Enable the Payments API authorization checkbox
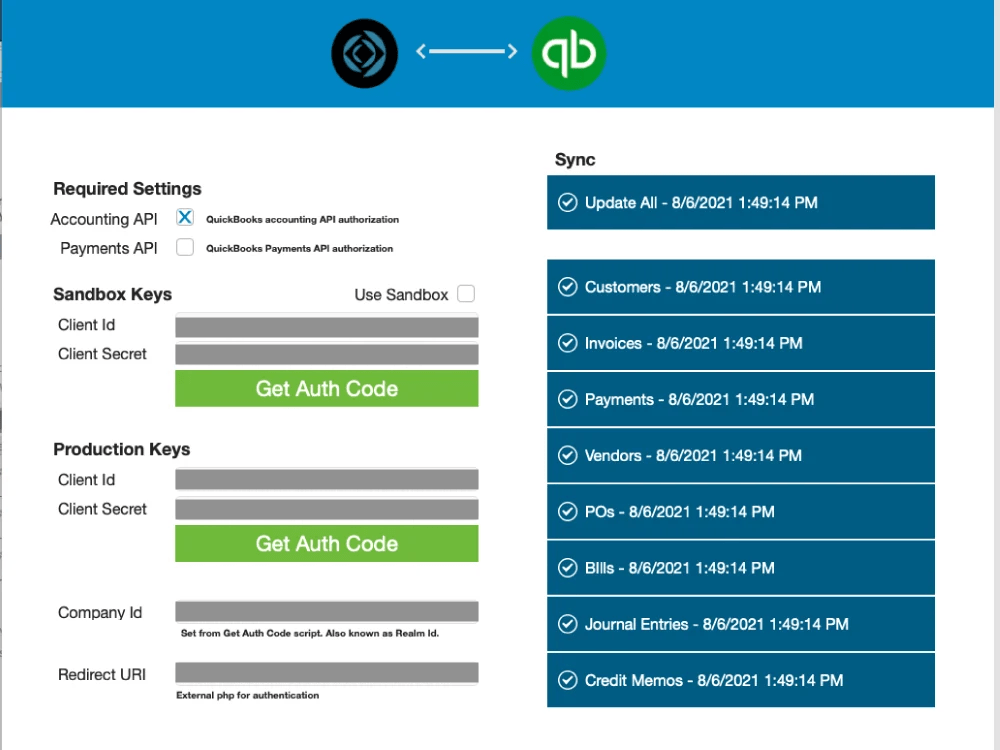The width and height of the screenshot is (1000, 750). click(x=184, y=246)
